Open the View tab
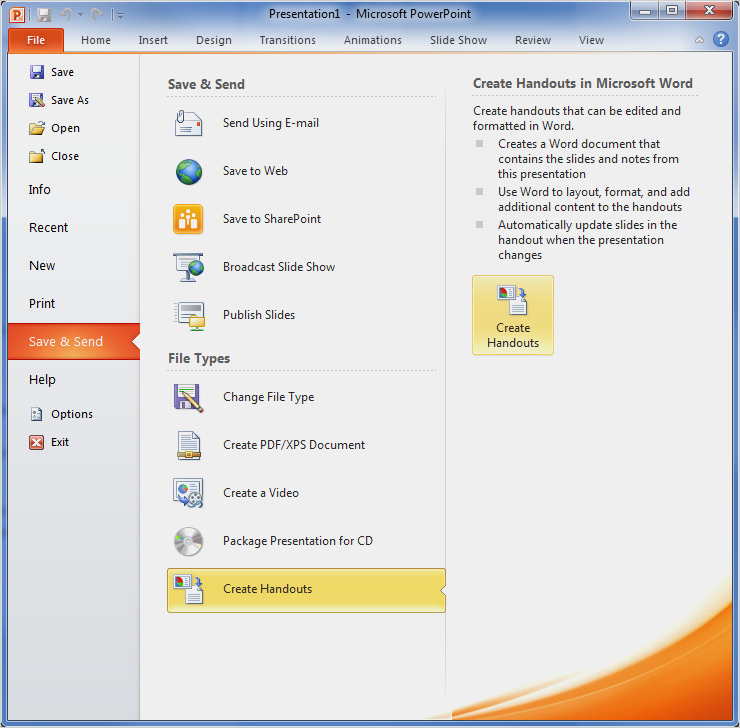Viewport: 740px width, 728px height. 591,40
